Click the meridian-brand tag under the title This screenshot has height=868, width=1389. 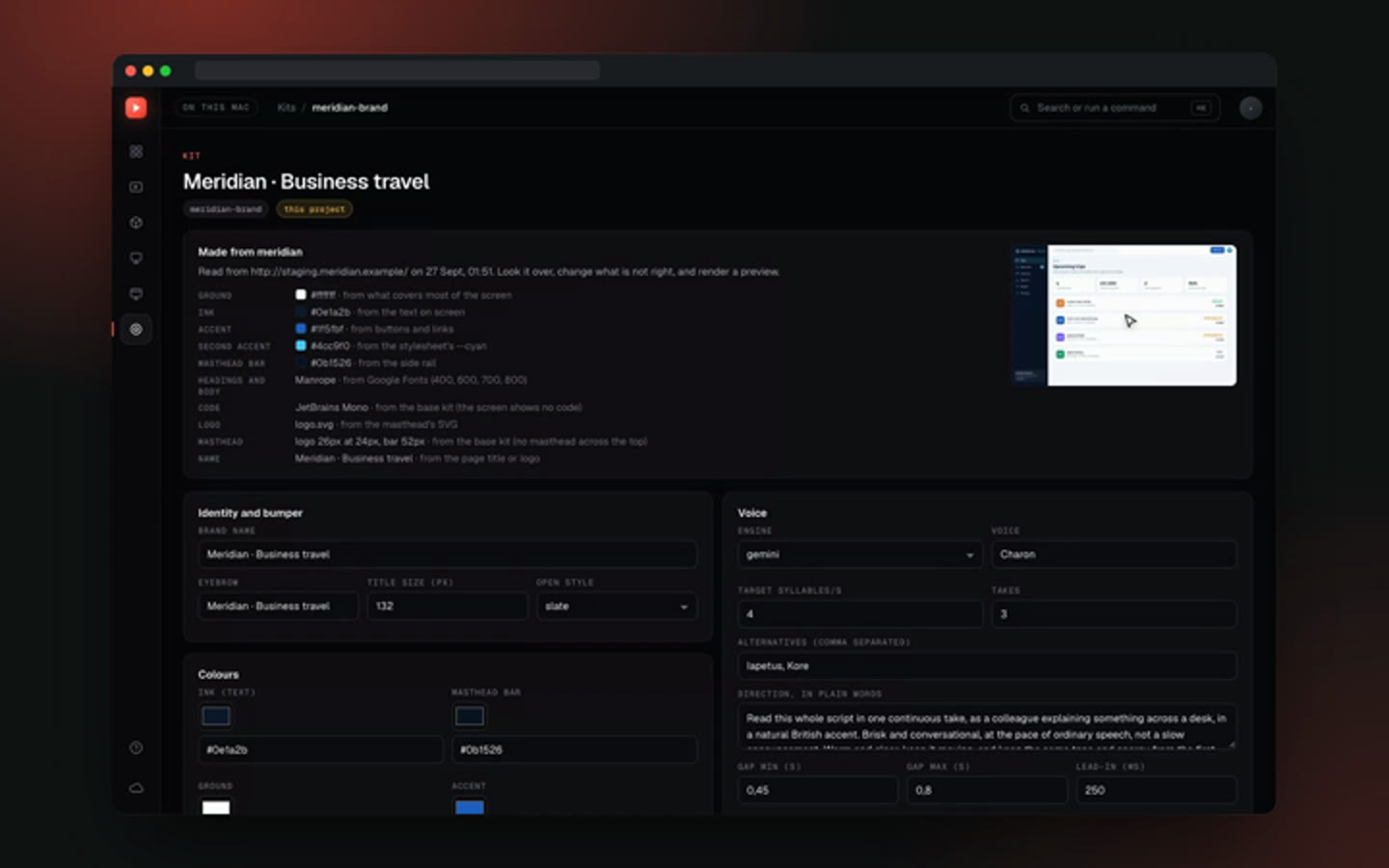(x=226, y=209)
